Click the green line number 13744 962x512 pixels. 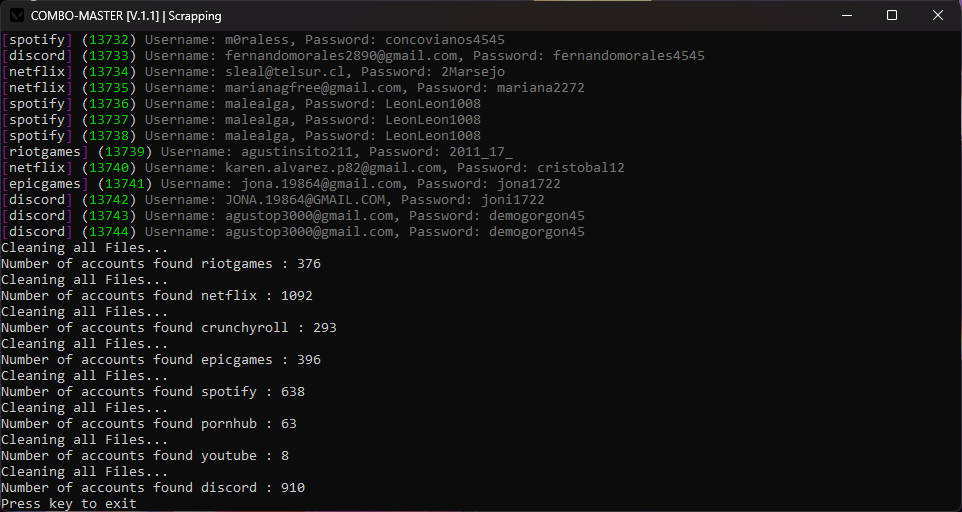click(109, 231)
